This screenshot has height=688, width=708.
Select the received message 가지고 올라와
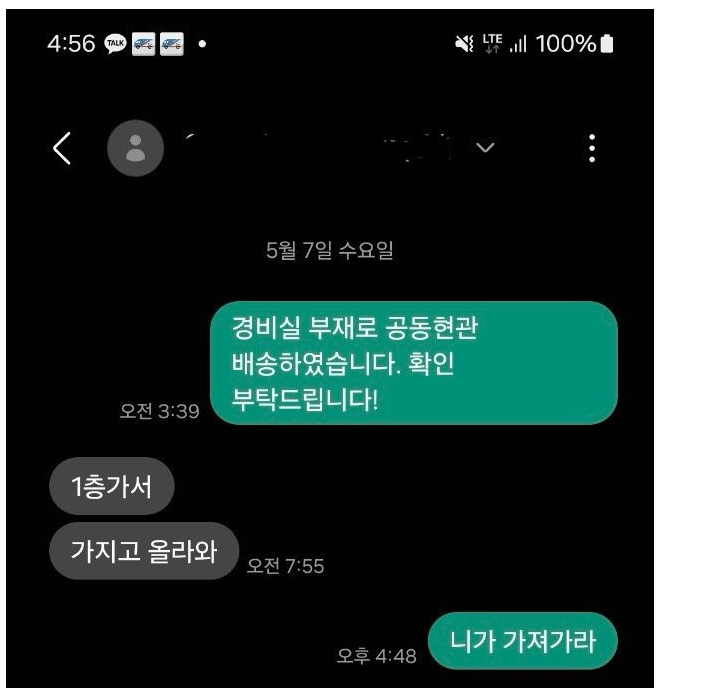[144, 551]
